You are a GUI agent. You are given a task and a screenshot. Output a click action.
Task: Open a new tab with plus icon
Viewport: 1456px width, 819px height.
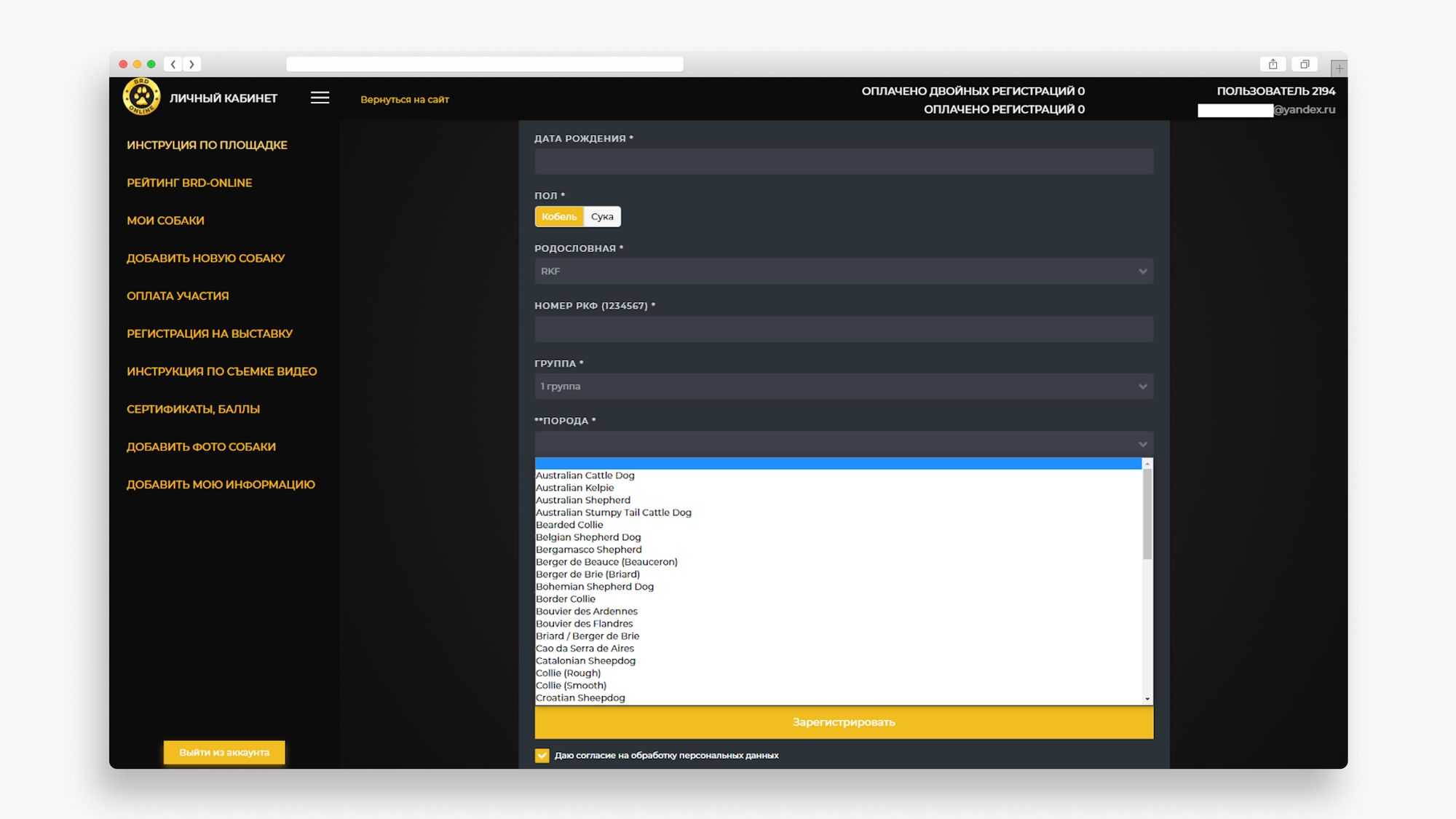pos(1339,68)
